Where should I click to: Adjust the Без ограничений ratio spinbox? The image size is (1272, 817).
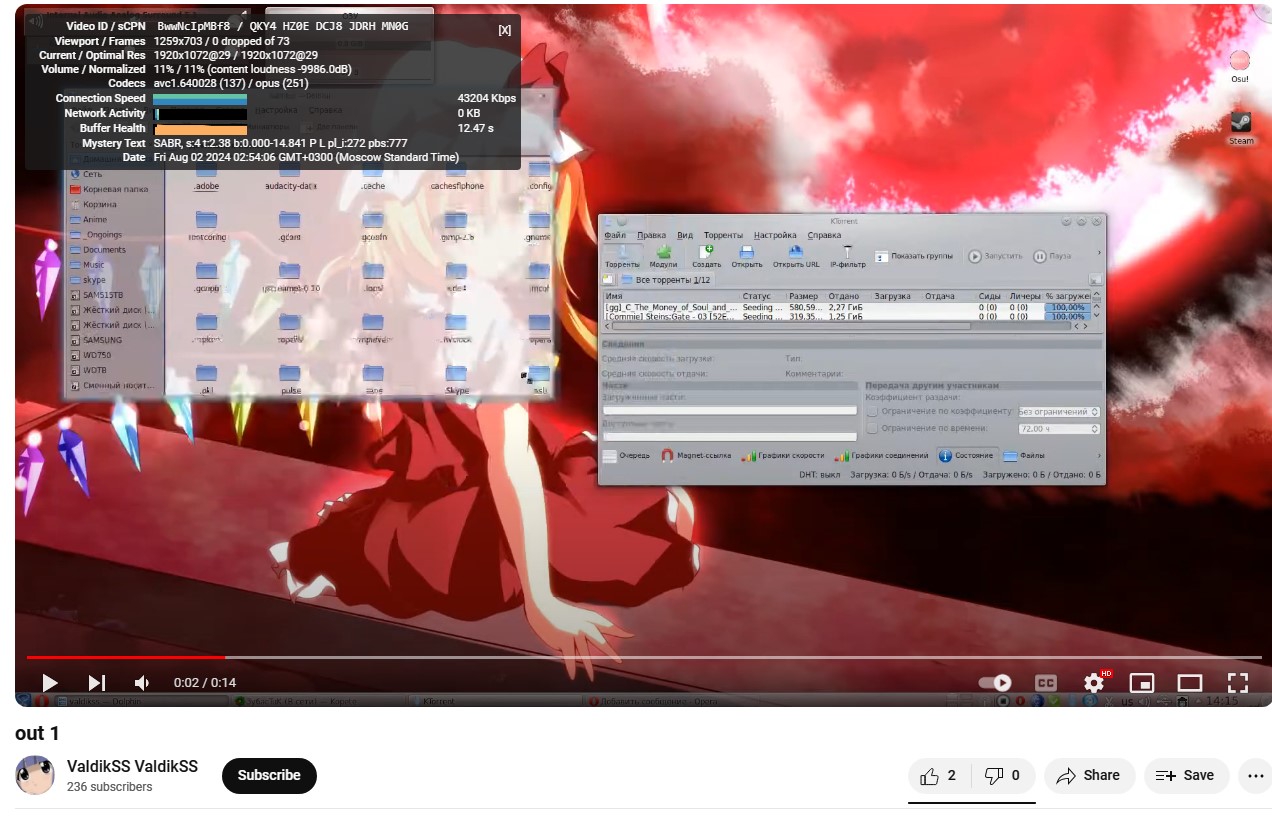1058,411
